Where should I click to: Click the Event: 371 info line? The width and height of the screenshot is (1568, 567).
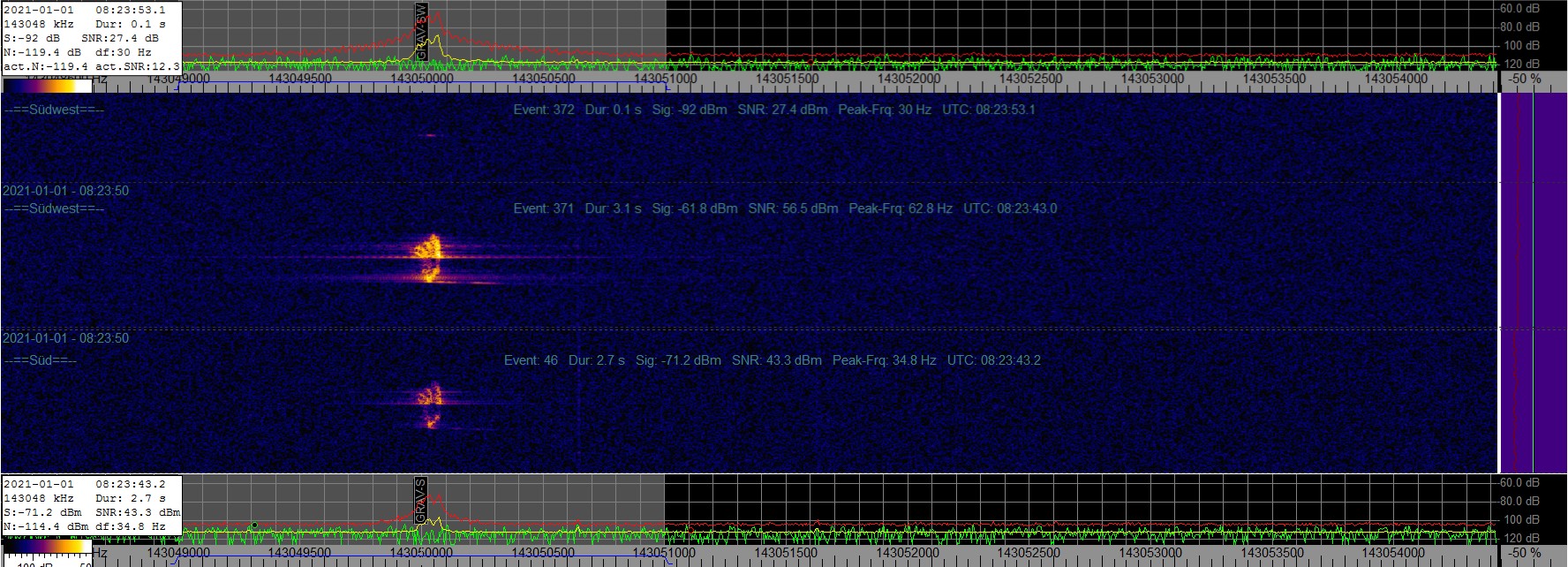(785, 208)
